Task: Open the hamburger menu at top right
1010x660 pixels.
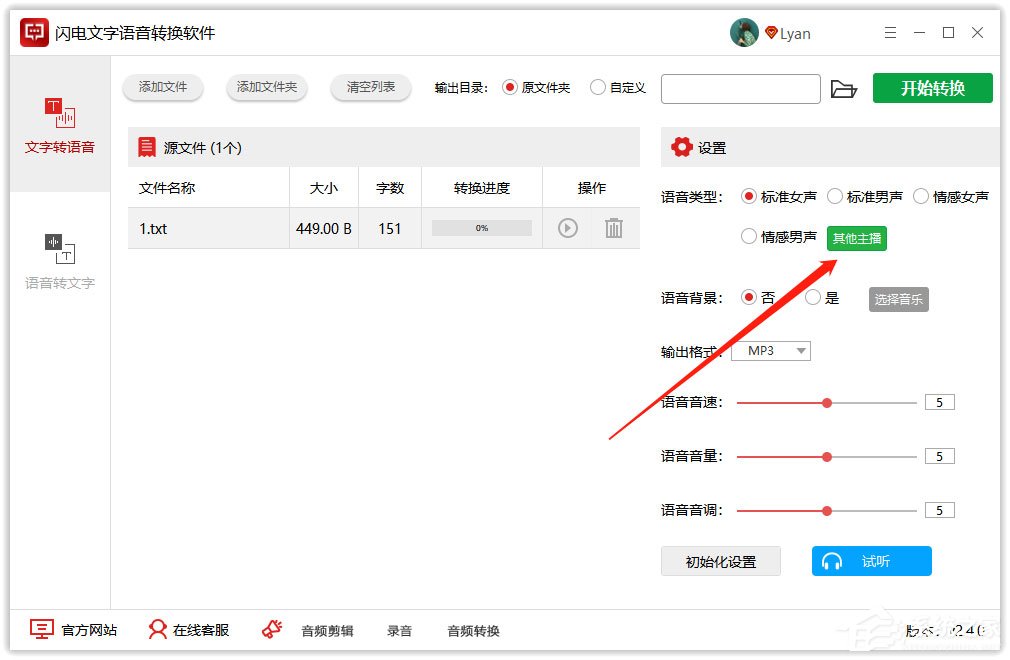Action: pyautogui.click(x=890, y=32)
